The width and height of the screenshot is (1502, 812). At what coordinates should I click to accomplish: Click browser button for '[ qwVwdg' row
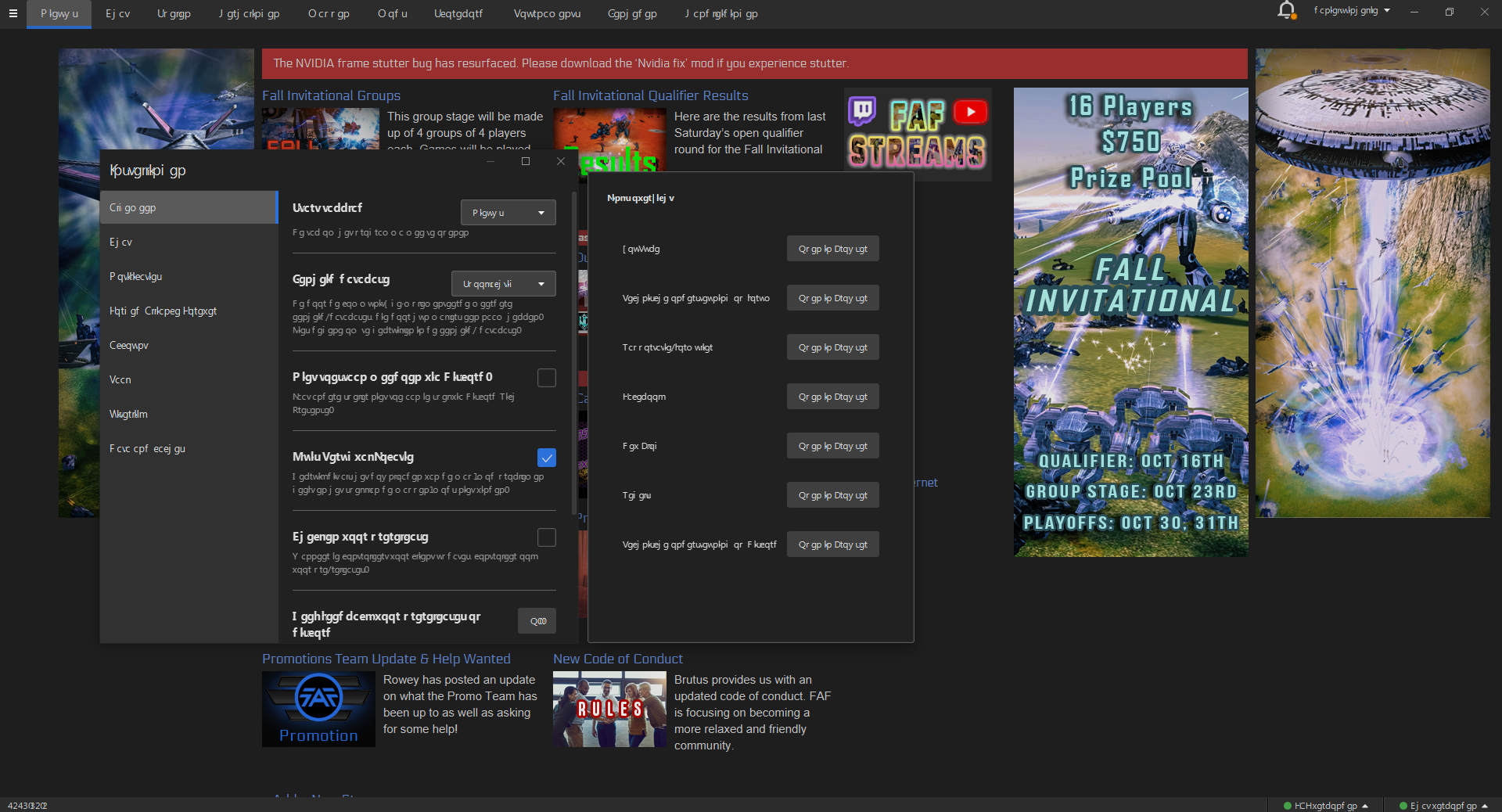pyautogui.click(x=832, y=249)
